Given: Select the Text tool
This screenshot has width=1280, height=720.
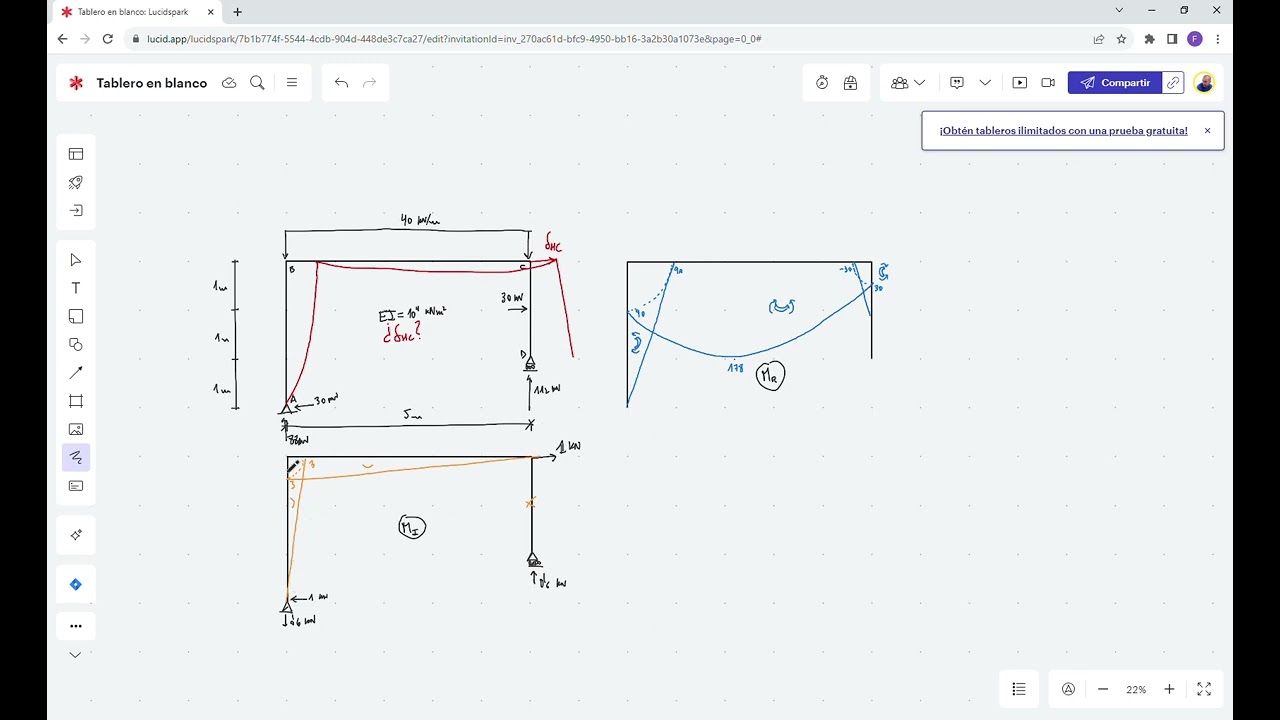Looking at the screenshot, I should tap(76, 288).
